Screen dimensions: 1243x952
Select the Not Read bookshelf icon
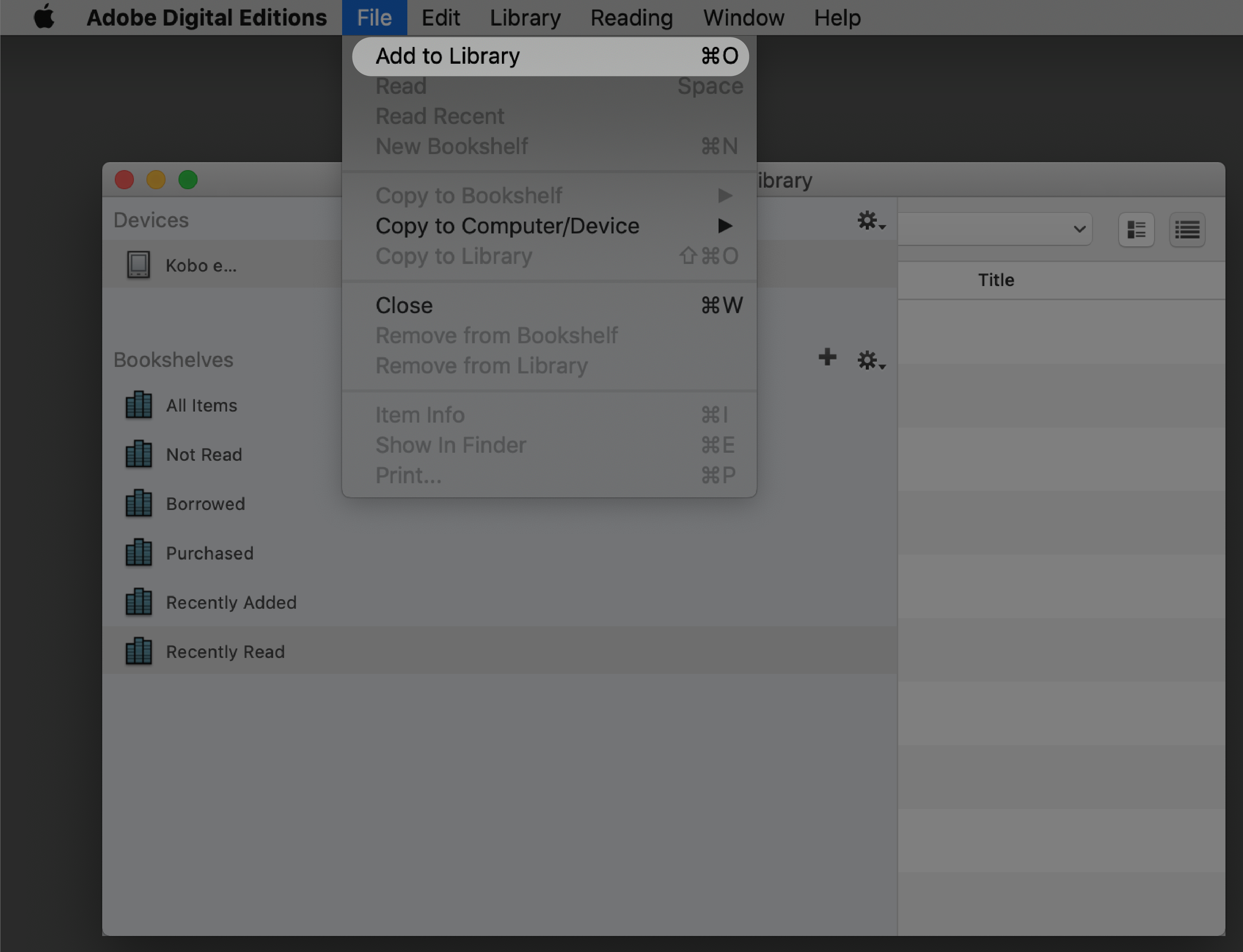[139, 454]
